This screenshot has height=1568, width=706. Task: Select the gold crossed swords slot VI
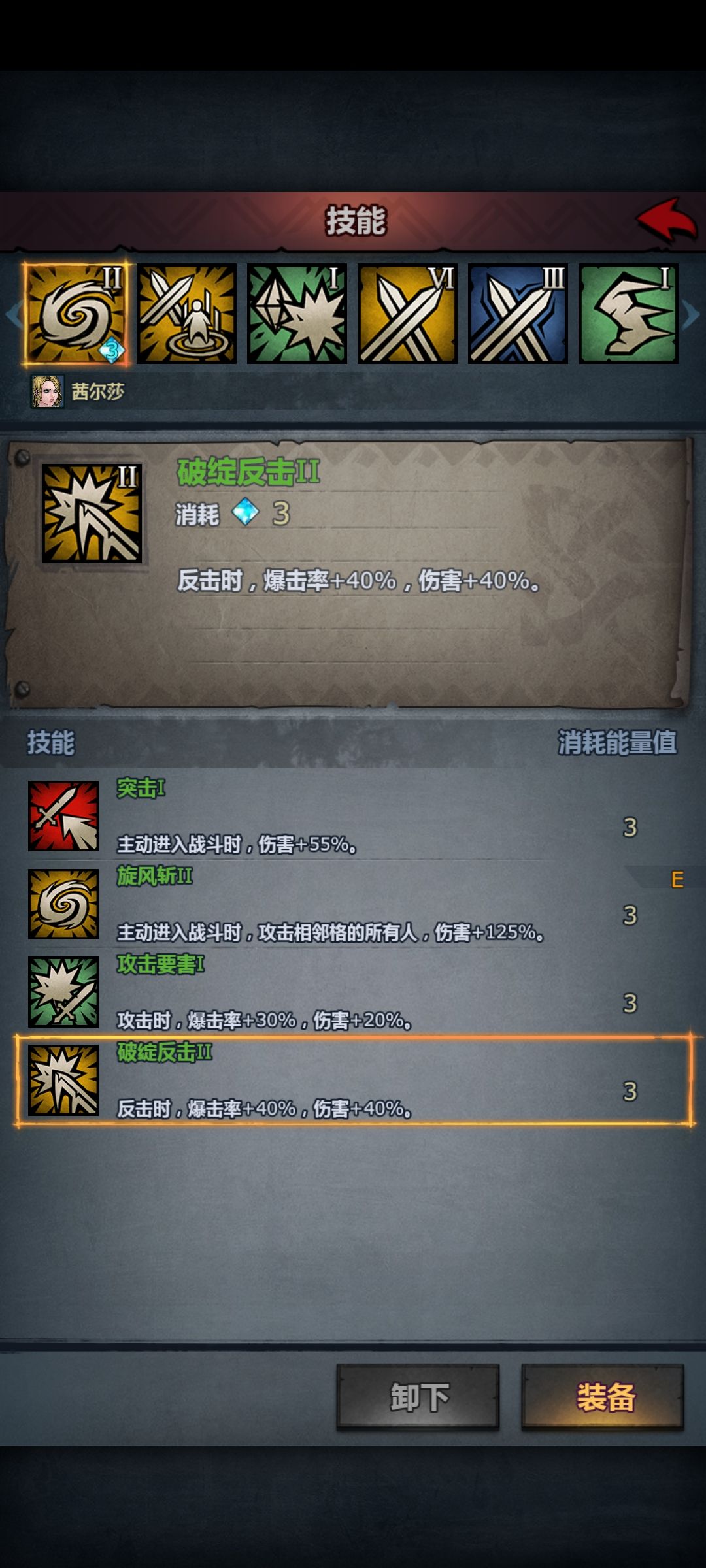coord(407,314)
